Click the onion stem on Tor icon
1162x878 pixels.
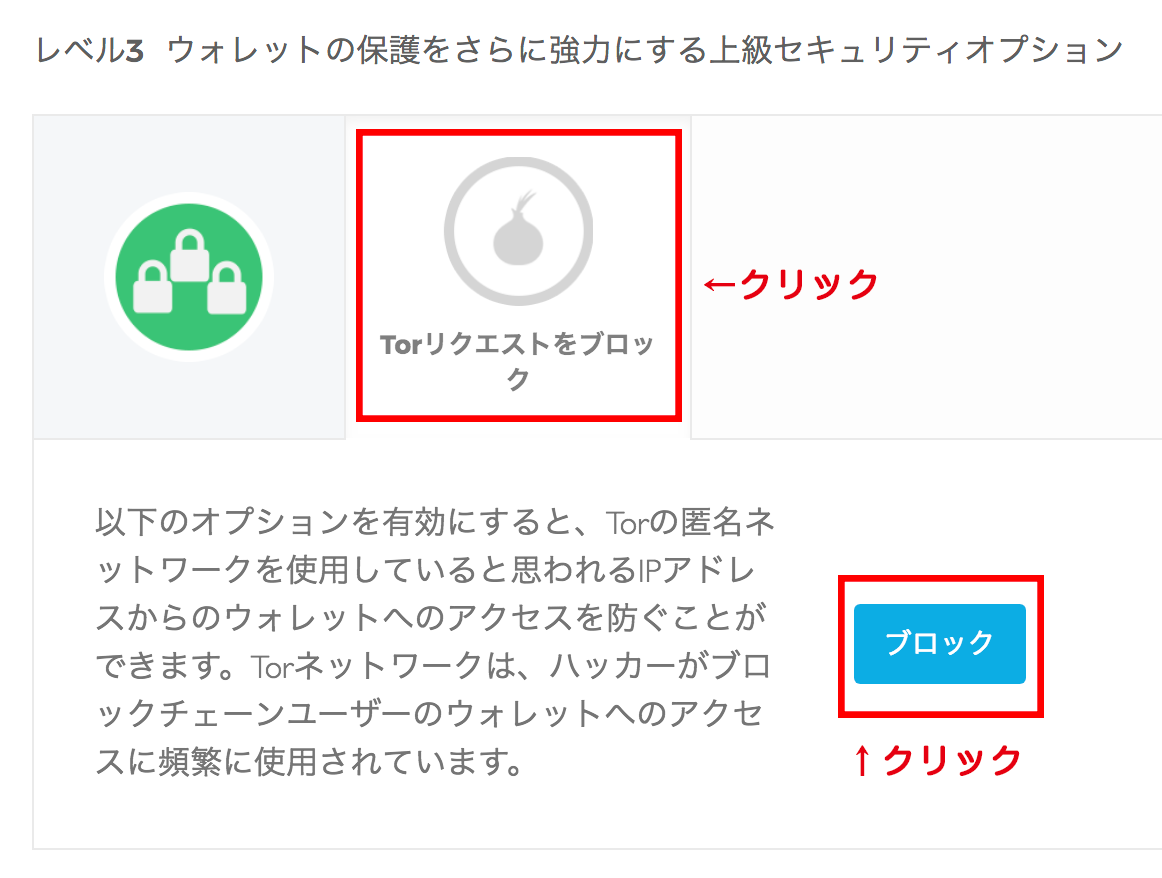tap(525, 202)
